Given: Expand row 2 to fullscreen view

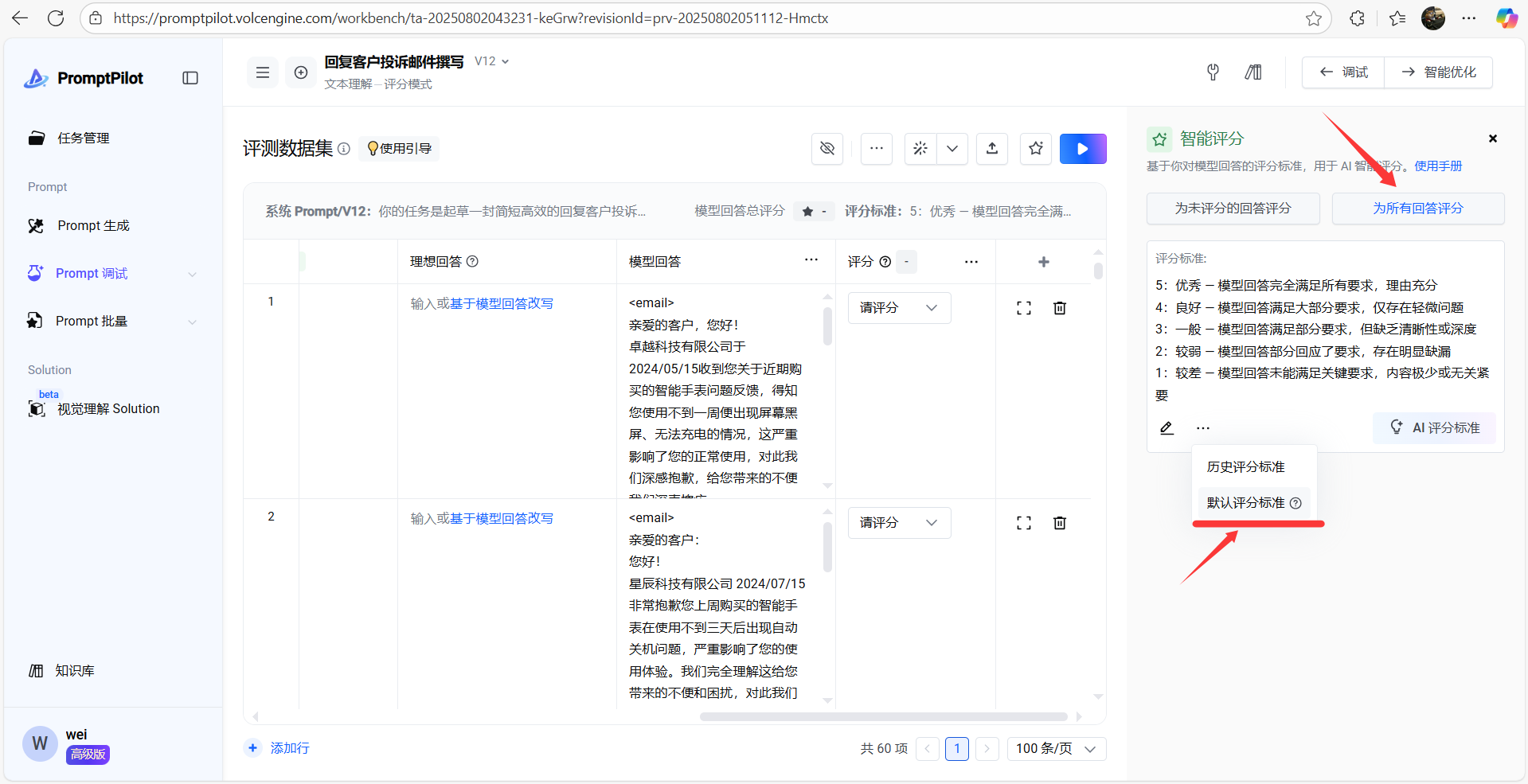Looking at the screenshot, I should pyautogui.click(x=1023, y=523).
